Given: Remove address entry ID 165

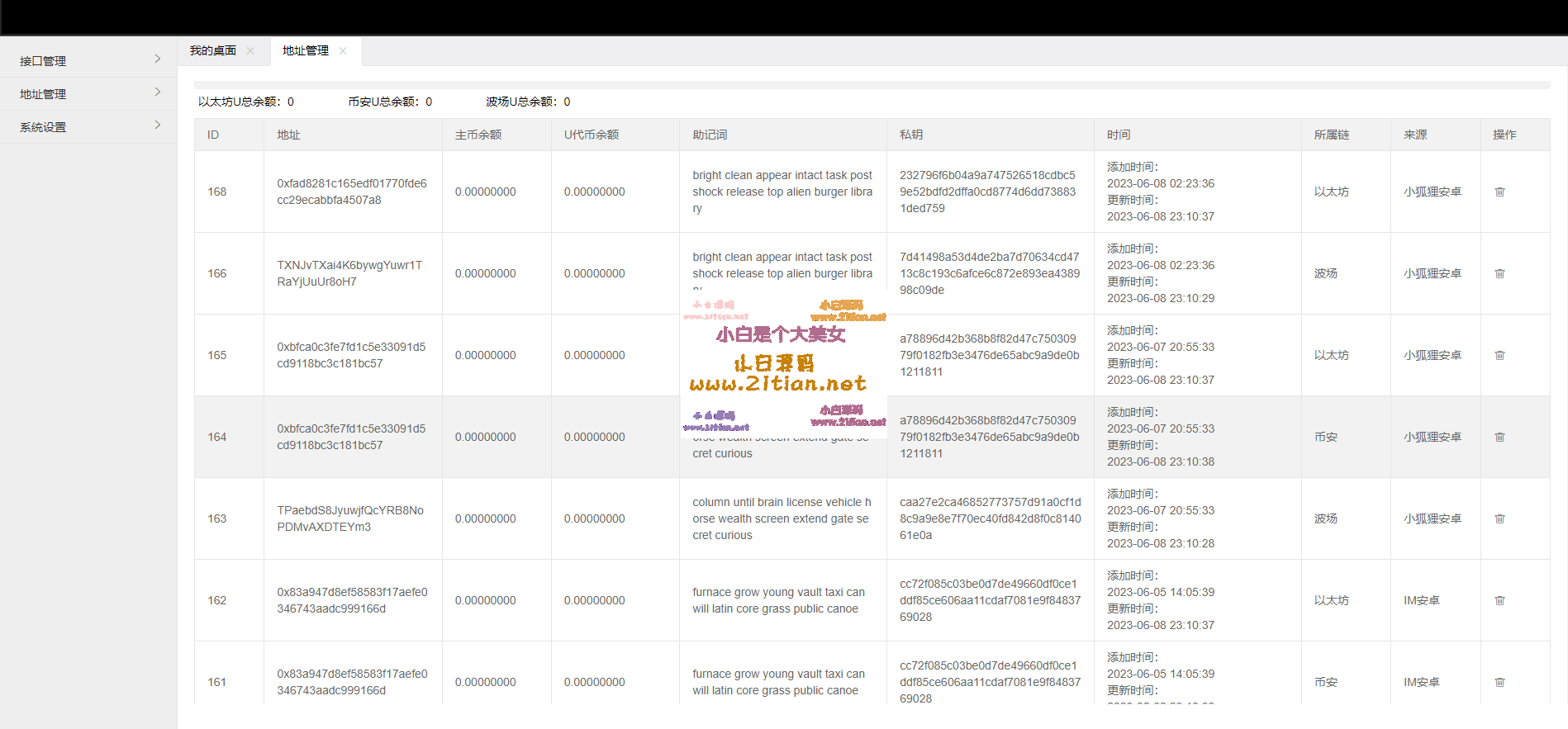Looking at the screenshot, I should pos(1499,355).
